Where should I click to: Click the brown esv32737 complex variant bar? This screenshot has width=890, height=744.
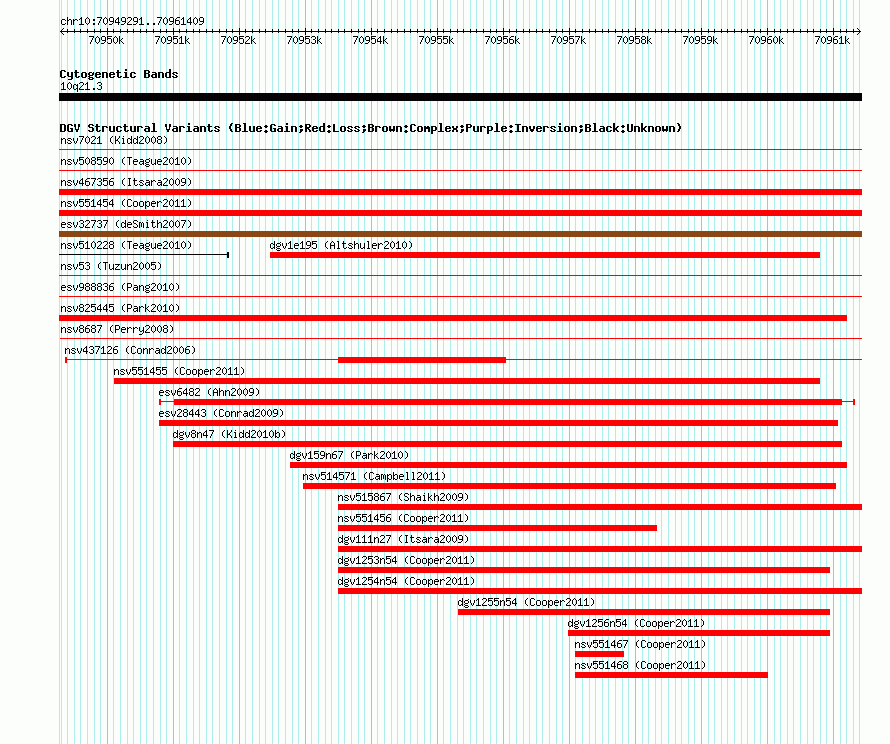(460, 234)
